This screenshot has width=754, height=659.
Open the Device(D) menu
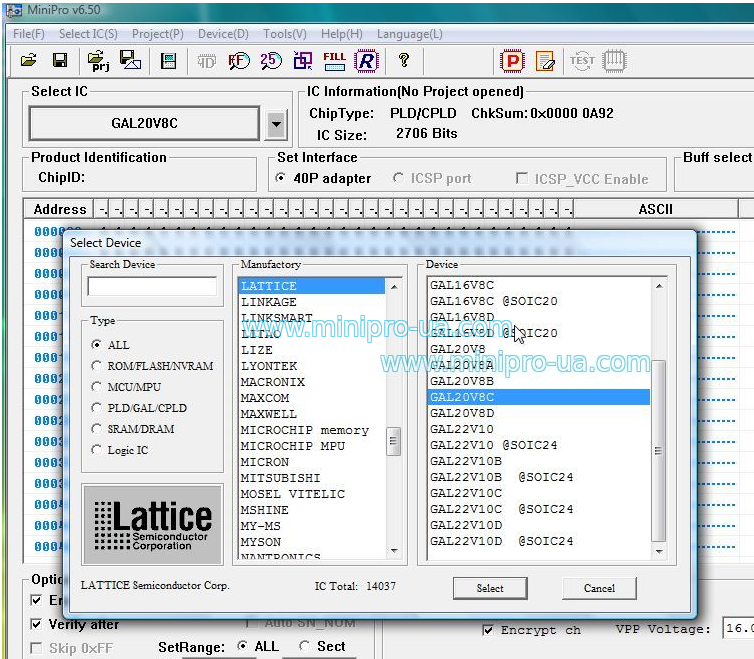point(223,34)
